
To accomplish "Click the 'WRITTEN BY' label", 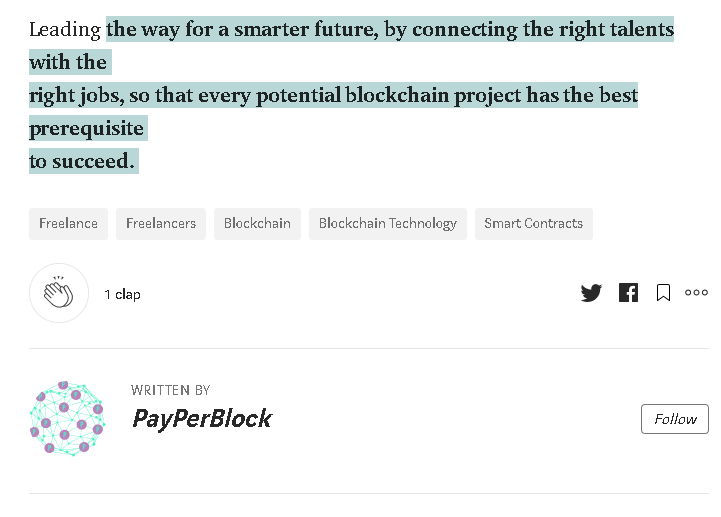I will tap(171, 391).
